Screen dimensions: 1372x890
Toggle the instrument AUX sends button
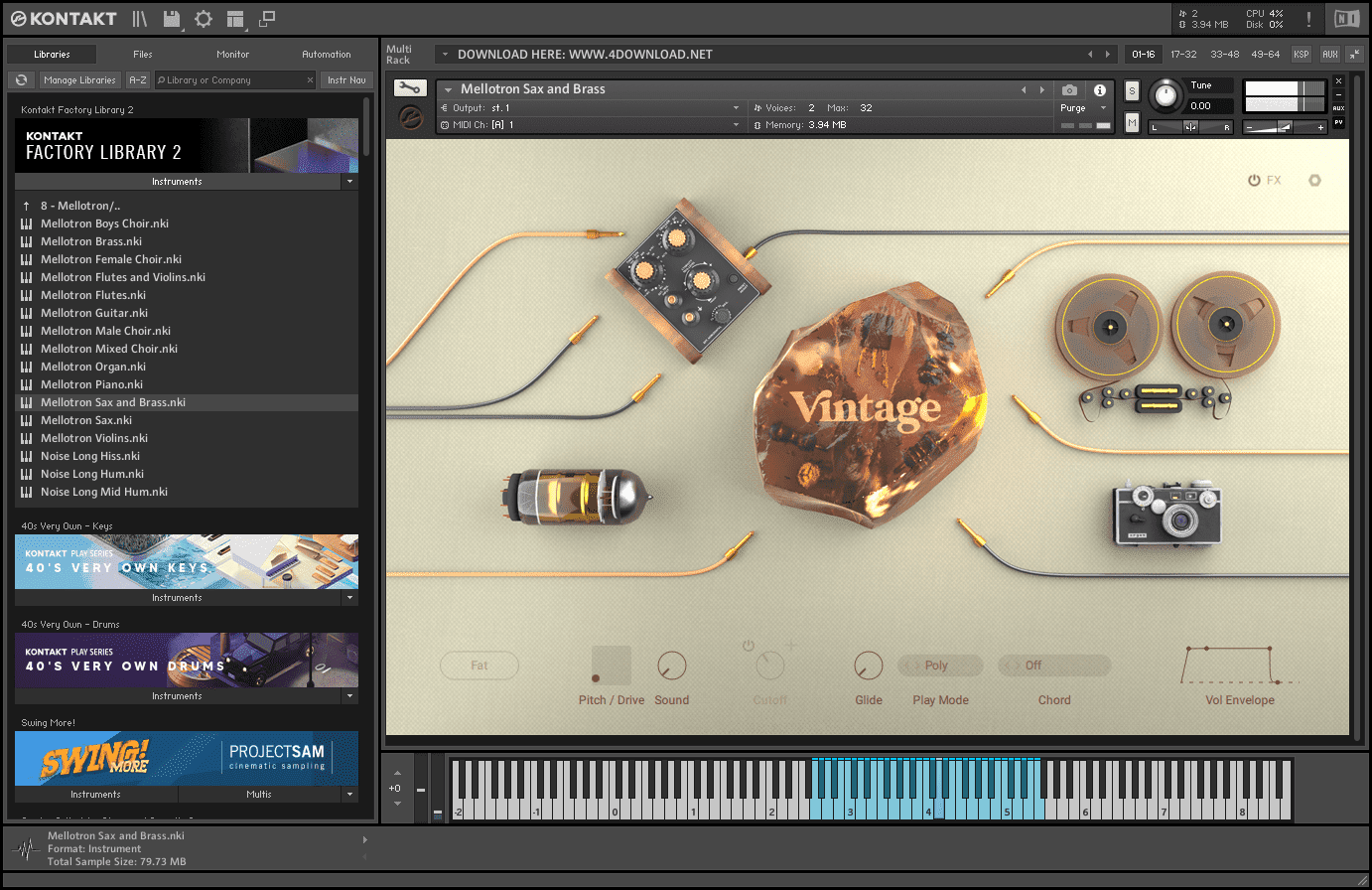1338,108
